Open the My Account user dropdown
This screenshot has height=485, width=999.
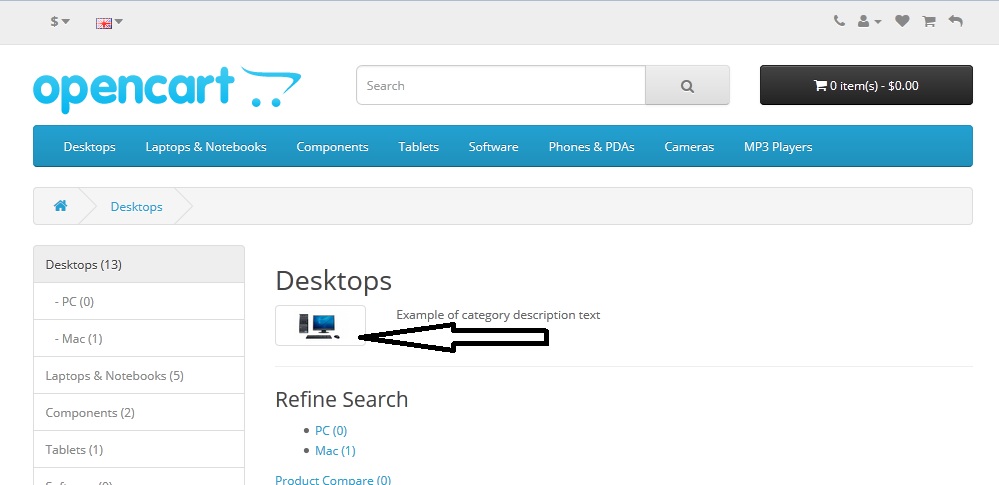869,22
